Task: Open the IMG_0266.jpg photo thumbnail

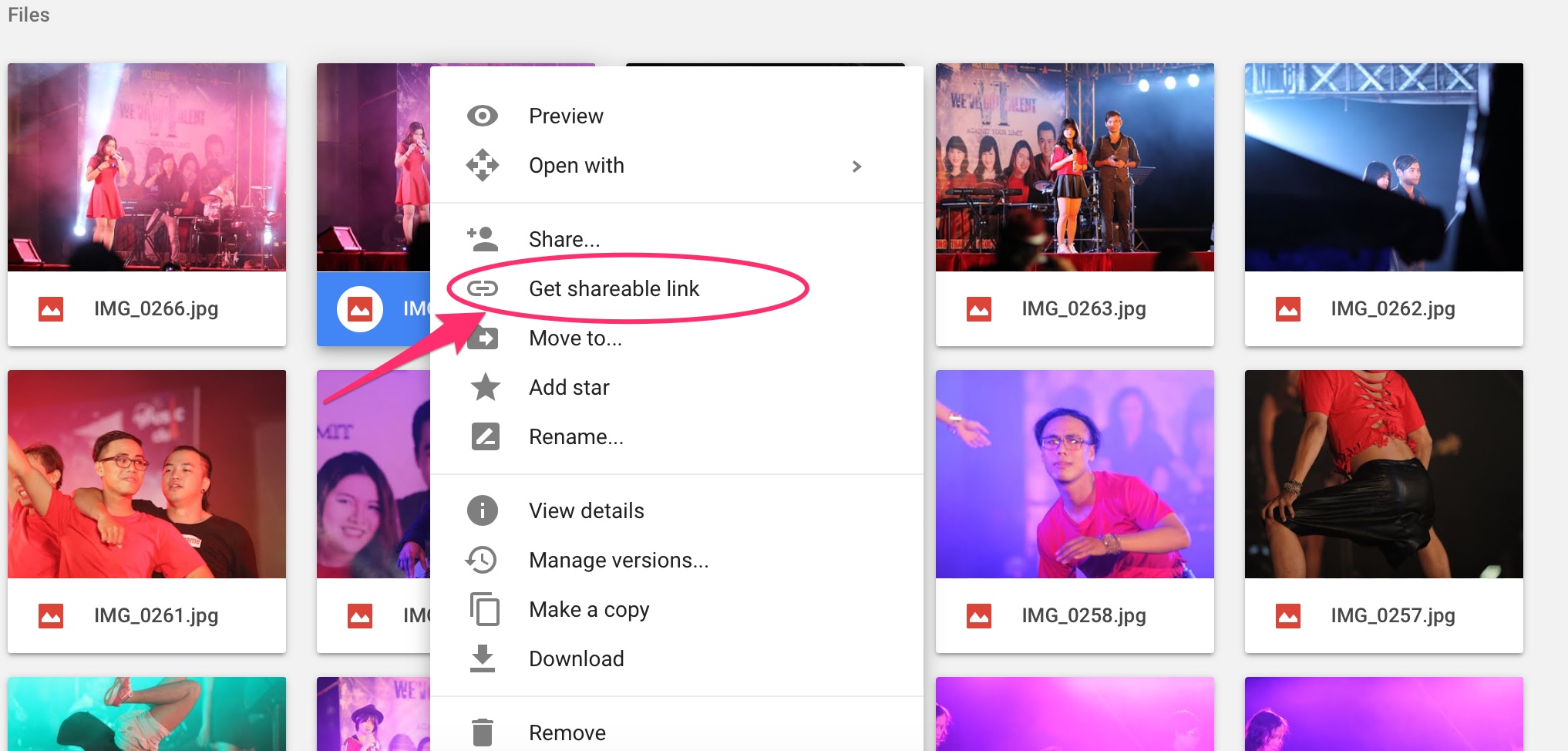Action: pos(146,167)
